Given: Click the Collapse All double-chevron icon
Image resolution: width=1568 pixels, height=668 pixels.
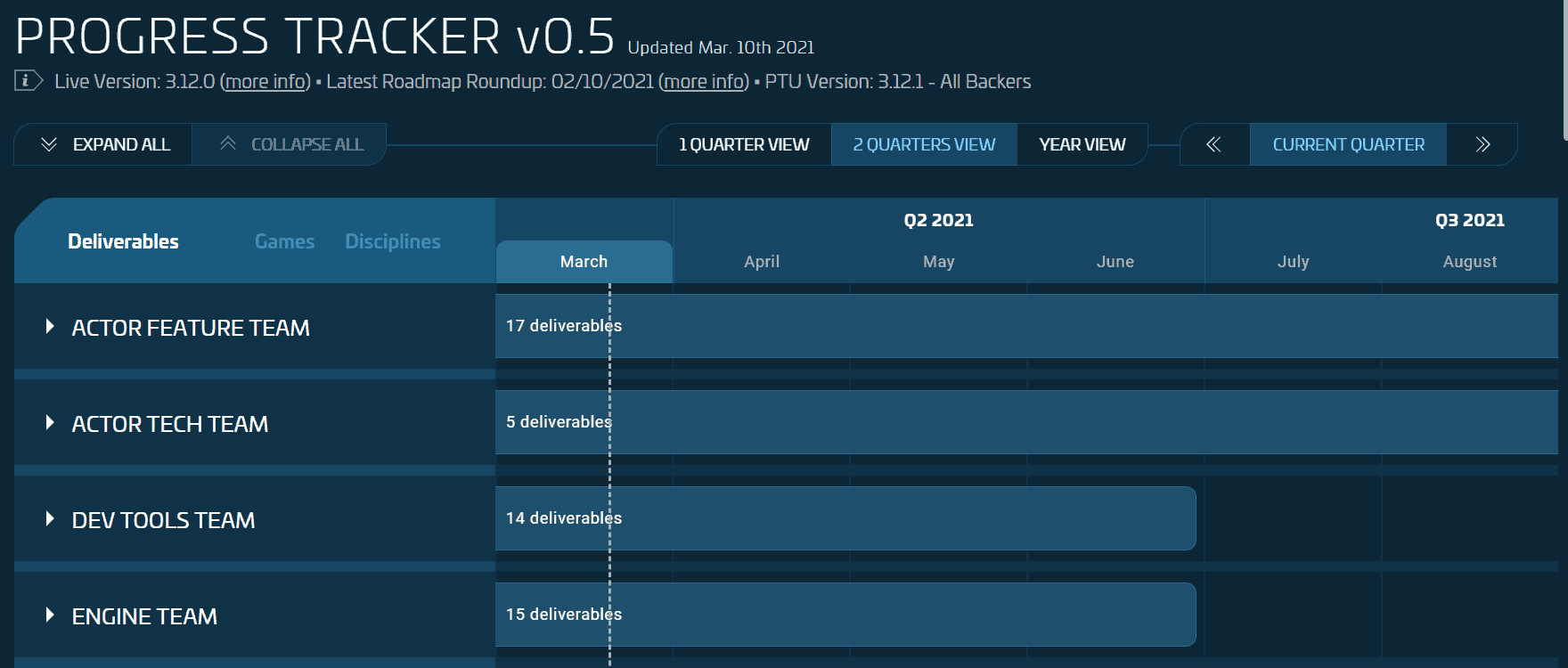Looking at the screenshot, I should pos(228,143).
